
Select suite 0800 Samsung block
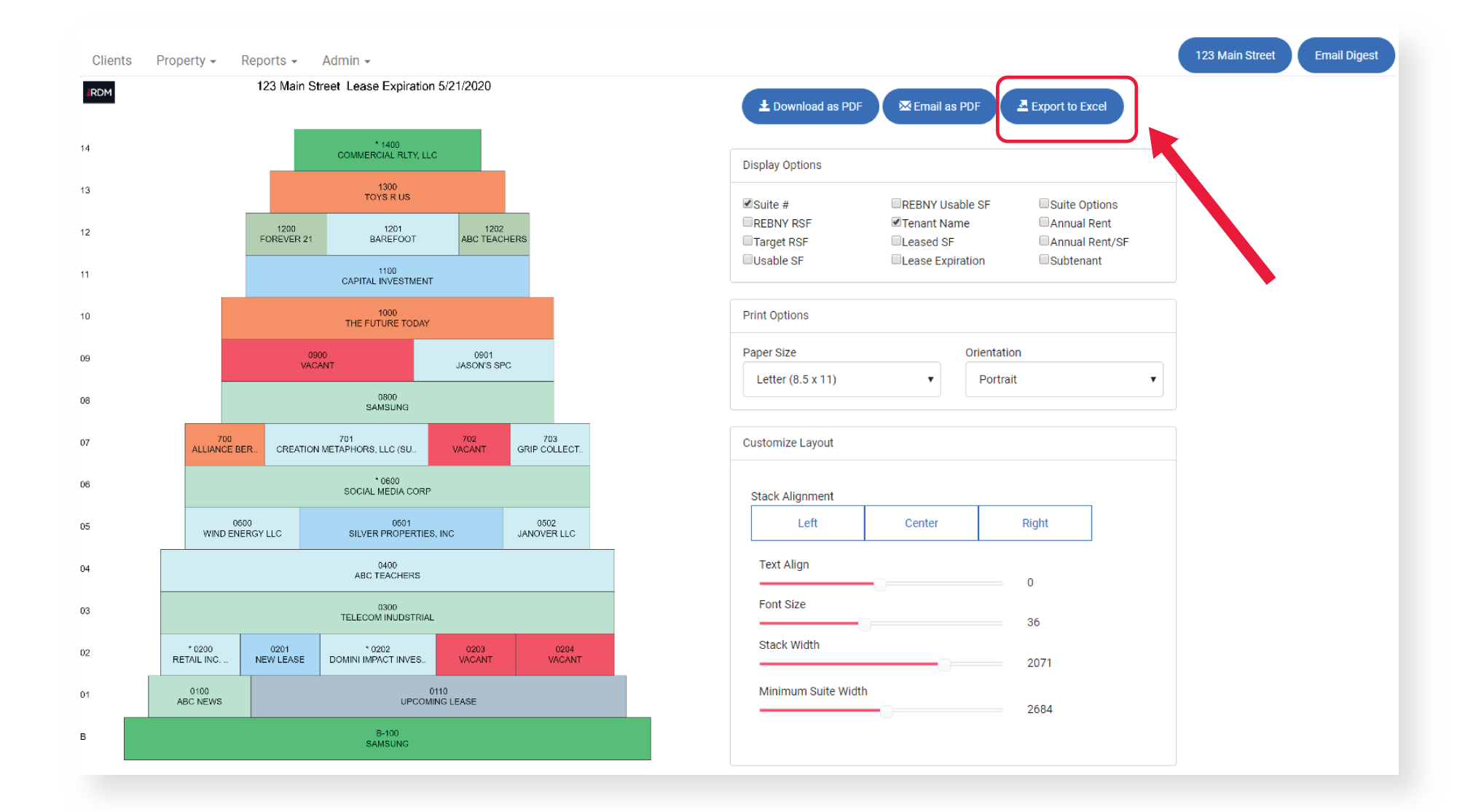pos(388,402)
